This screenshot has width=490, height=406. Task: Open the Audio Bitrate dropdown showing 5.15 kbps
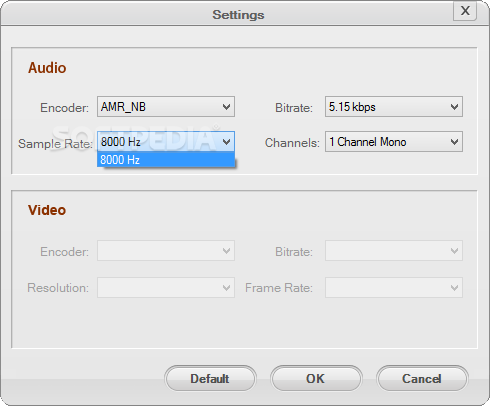[x=394, y=107]
